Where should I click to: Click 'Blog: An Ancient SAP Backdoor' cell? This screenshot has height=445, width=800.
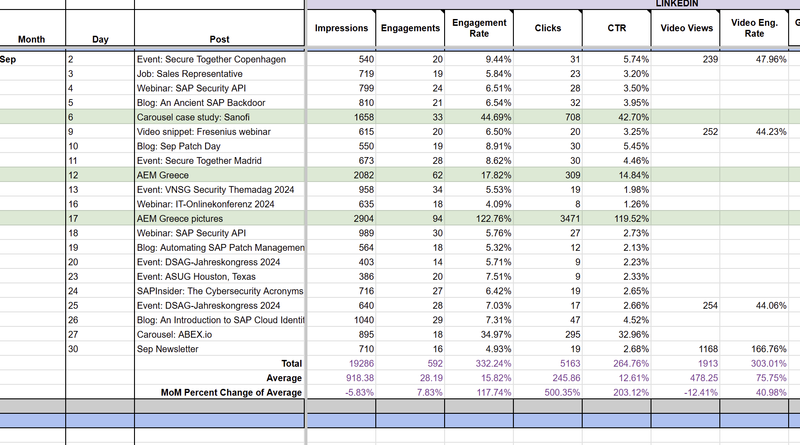[219, 103]
